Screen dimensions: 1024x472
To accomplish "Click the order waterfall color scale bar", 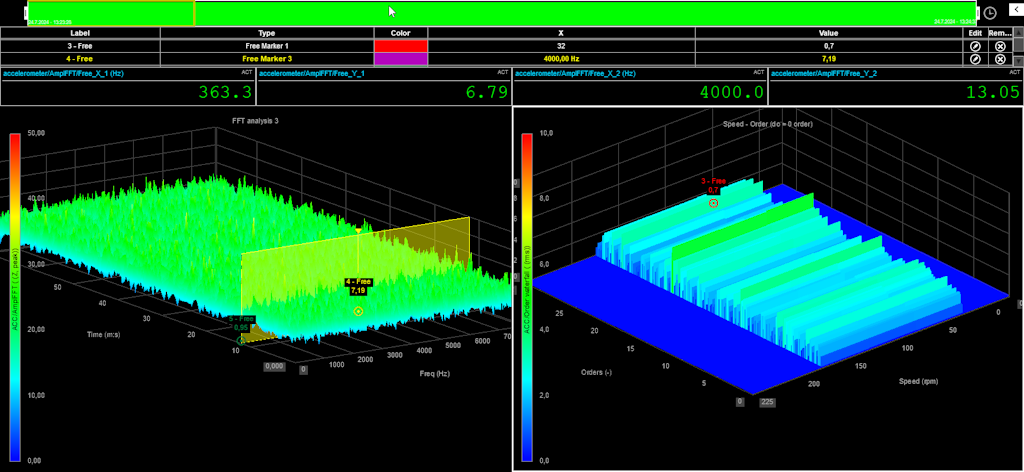I will tap(527, 298).
